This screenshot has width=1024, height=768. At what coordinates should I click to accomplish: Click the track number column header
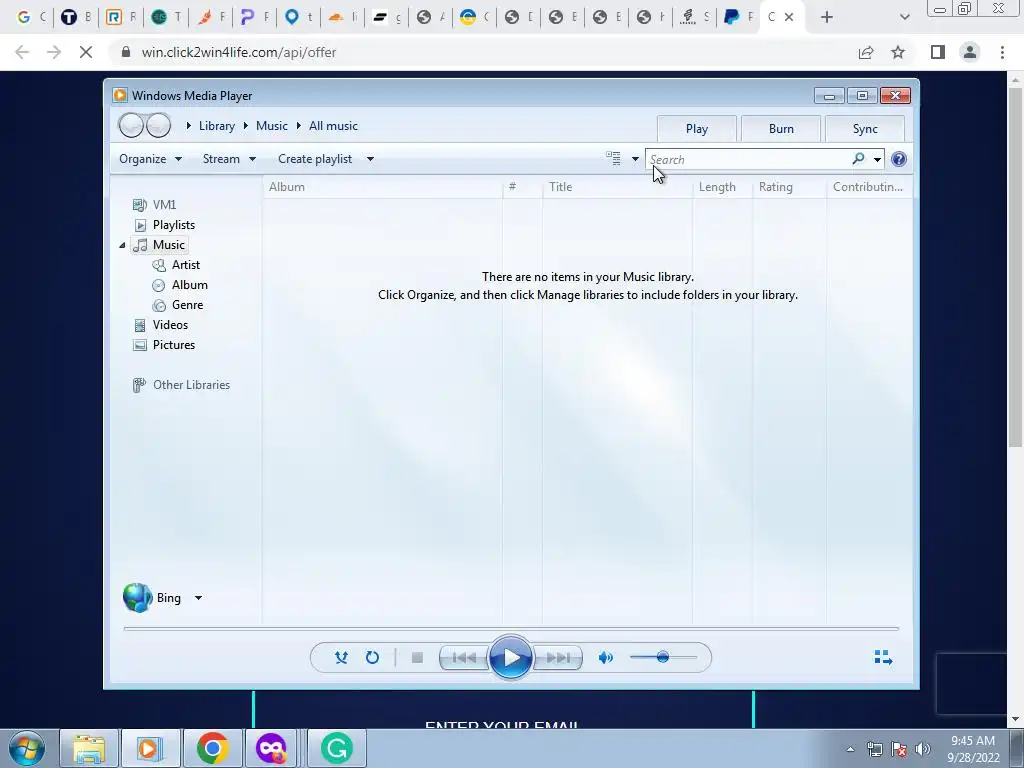coord(522,187)
